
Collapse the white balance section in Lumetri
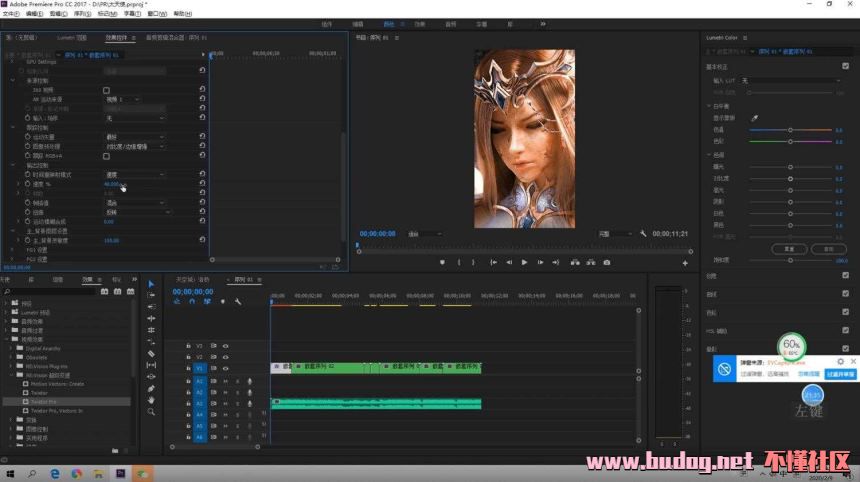tap(709, 106)
